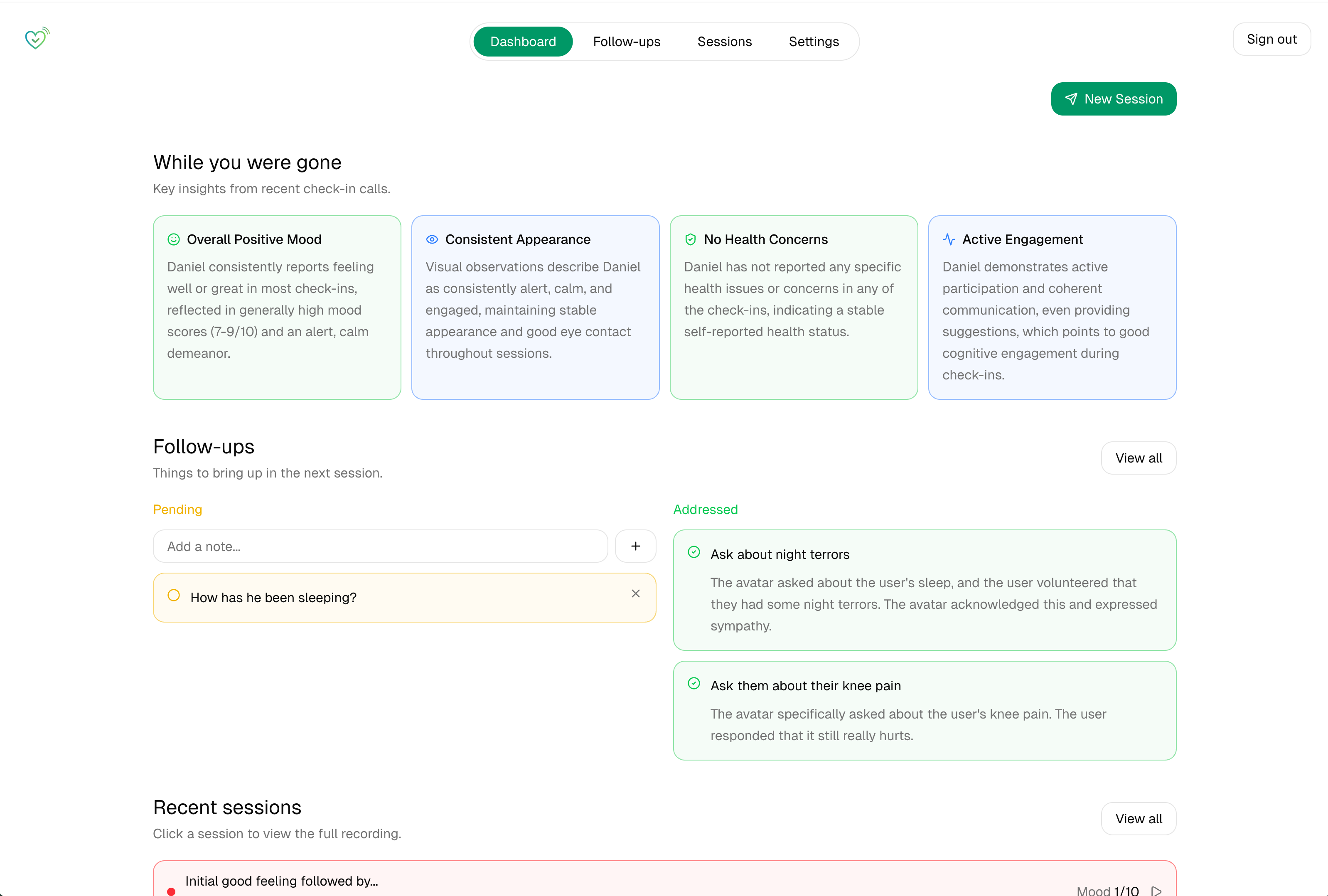Click the plus icon to add note
The height and width of the screenshot is (896, 1328).
coord(635,546)
